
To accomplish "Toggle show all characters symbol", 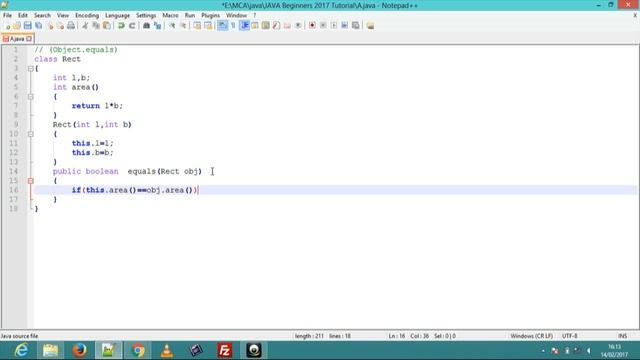I will point(233,26).
